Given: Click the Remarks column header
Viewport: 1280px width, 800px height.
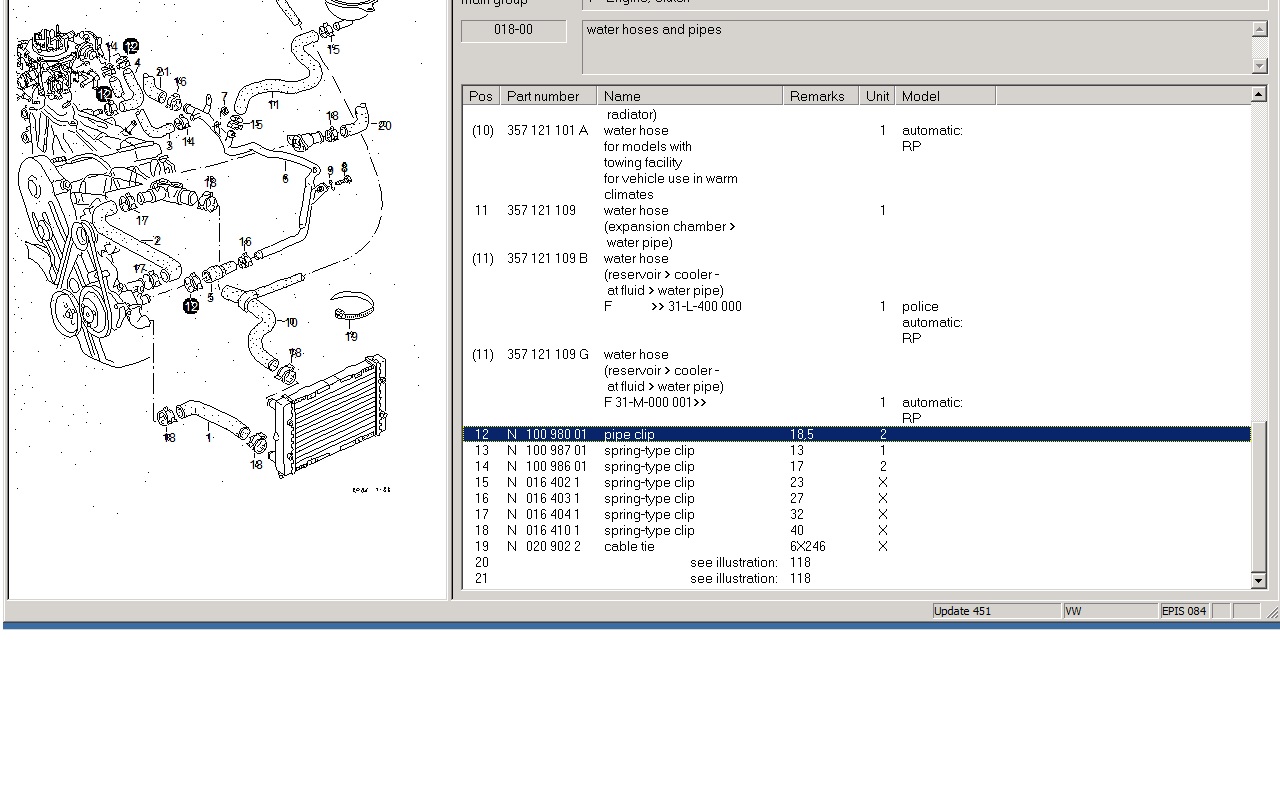Looking at the screenshot, I should [819, 96].
